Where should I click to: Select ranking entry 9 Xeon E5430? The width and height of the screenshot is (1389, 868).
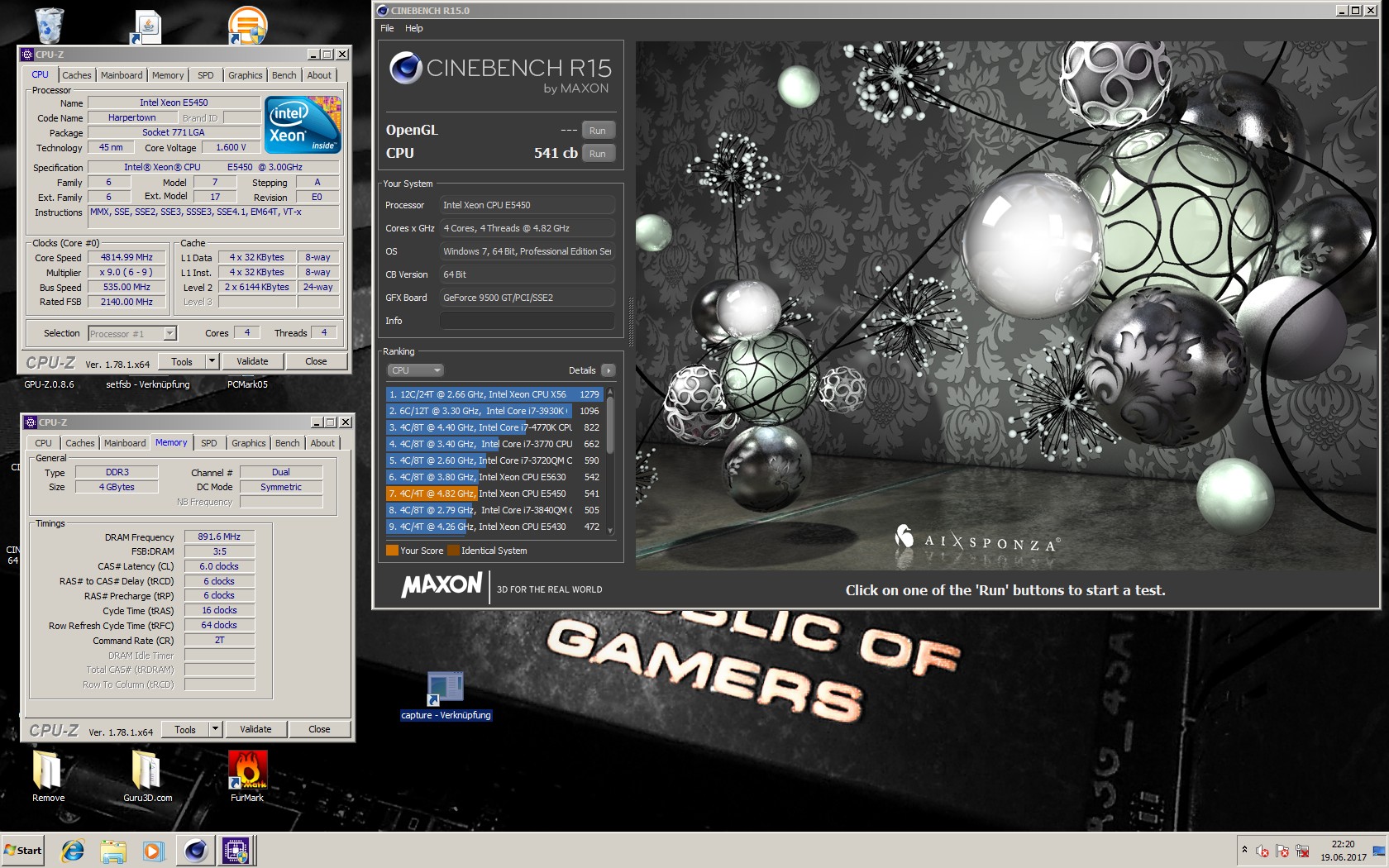point(494,527)
